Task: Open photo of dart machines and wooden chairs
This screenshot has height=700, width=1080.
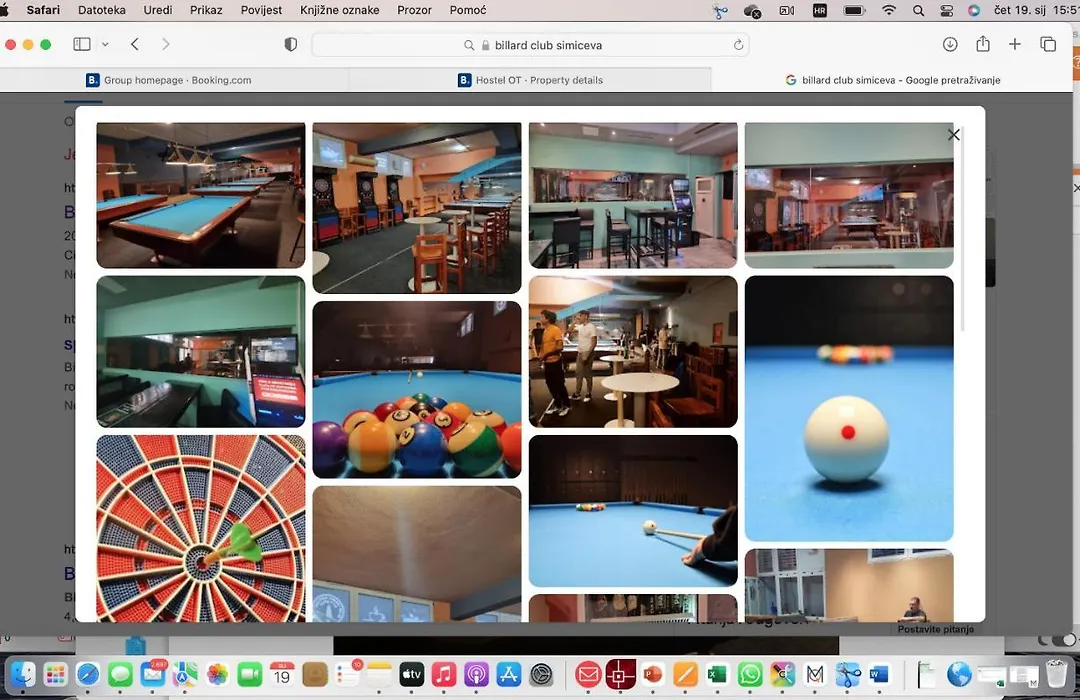Action: (417, 207)
